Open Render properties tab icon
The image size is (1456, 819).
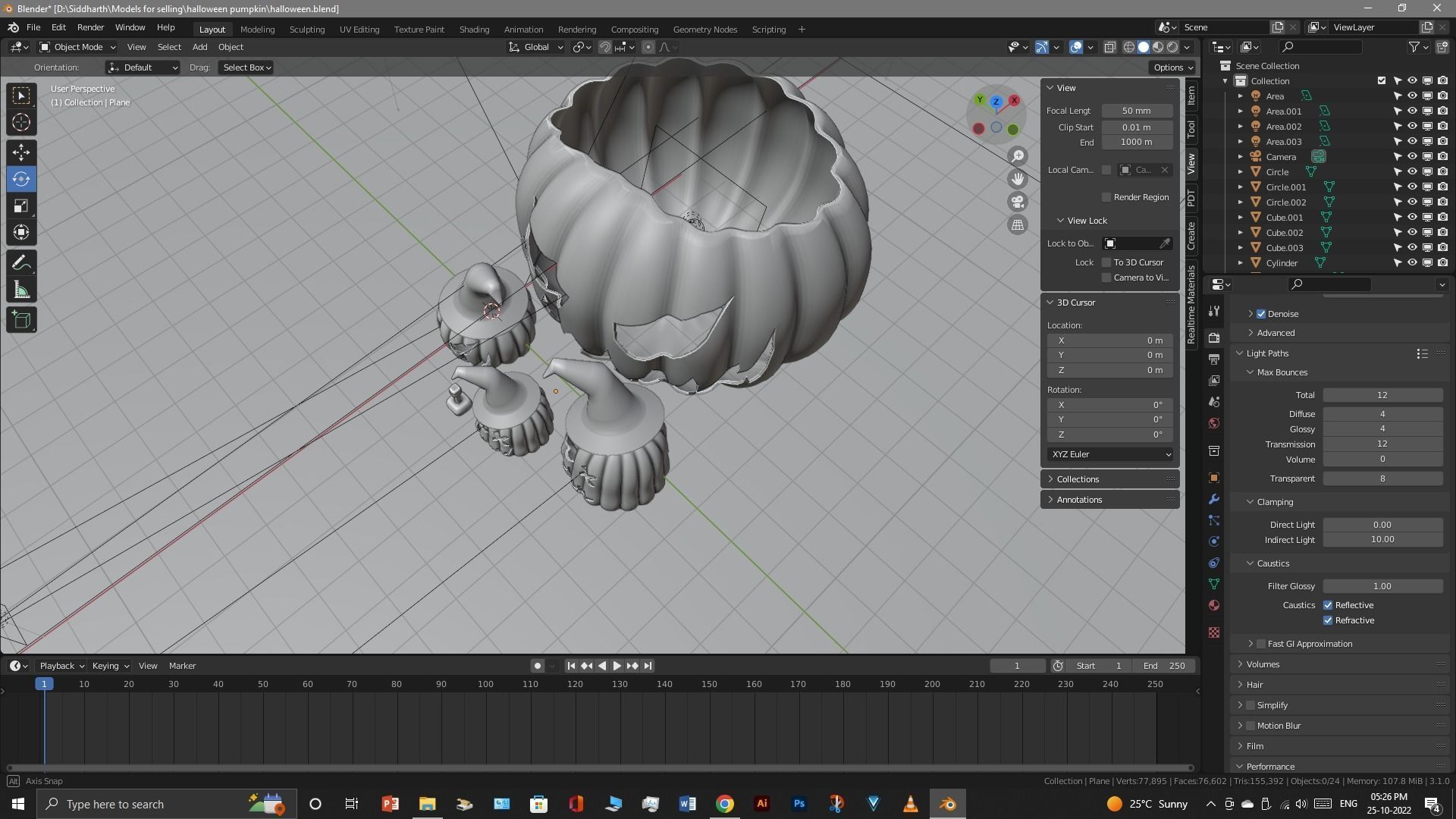click(x=1214, y=337)
